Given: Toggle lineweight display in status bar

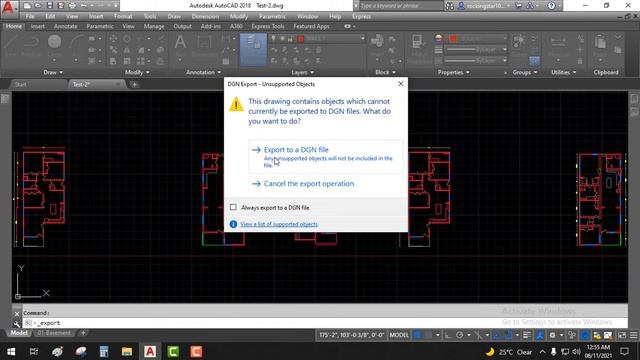Looking at the screenshot, I should [527, 335].
